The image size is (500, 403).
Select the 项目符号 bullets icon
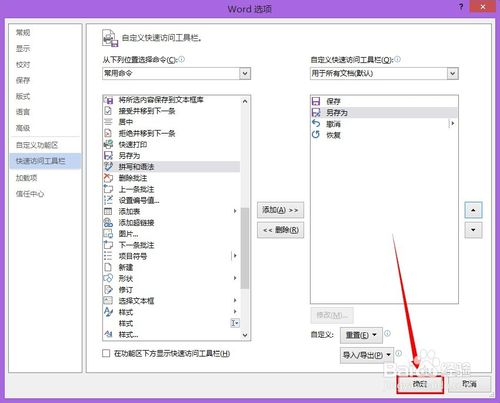(x=108, y=256)
